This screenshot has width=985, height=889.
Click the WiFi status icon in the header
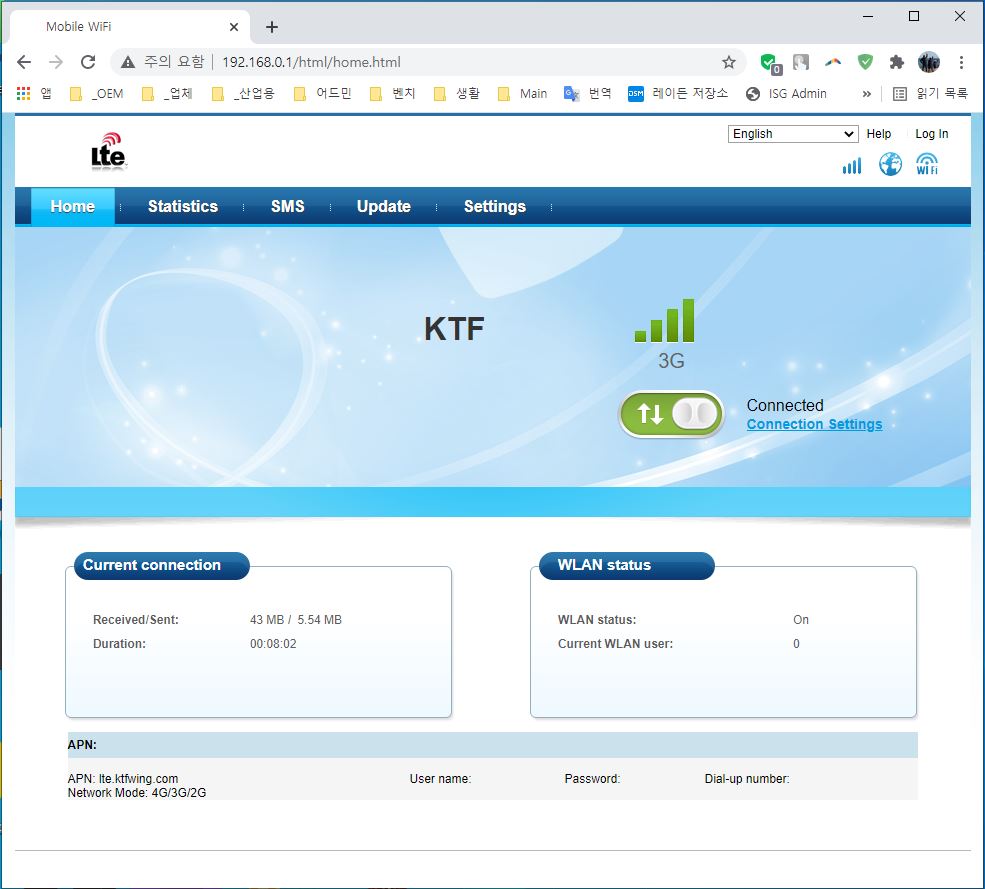coord(927,164)
